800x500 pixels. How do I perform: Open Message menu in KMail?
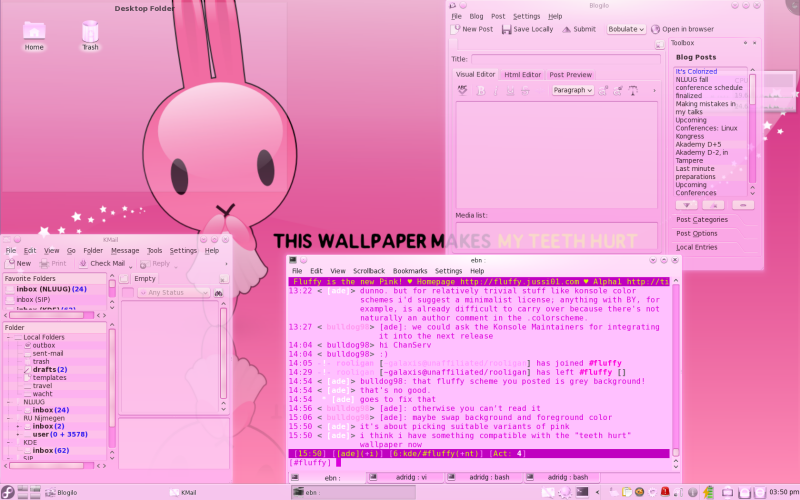[125, 251]
